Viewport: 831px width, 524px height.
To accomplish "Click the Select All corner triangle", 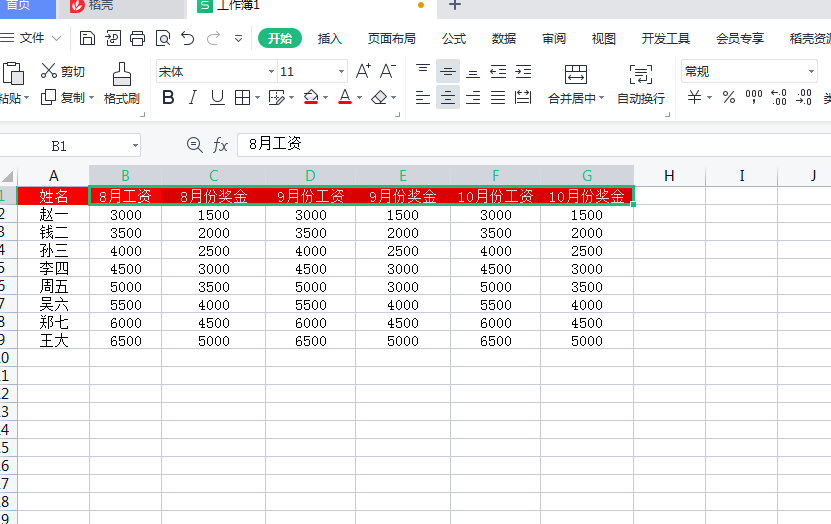I will pyautogui.click(x=7, y=176).
